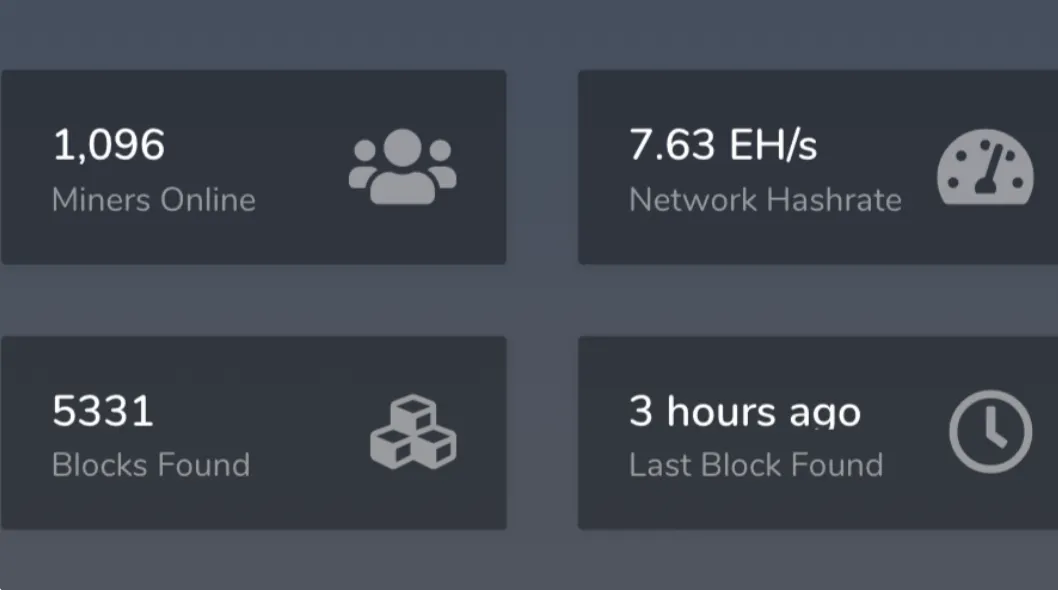Click the clock icon for last block

pyautogui.click(x=991, y=431)
